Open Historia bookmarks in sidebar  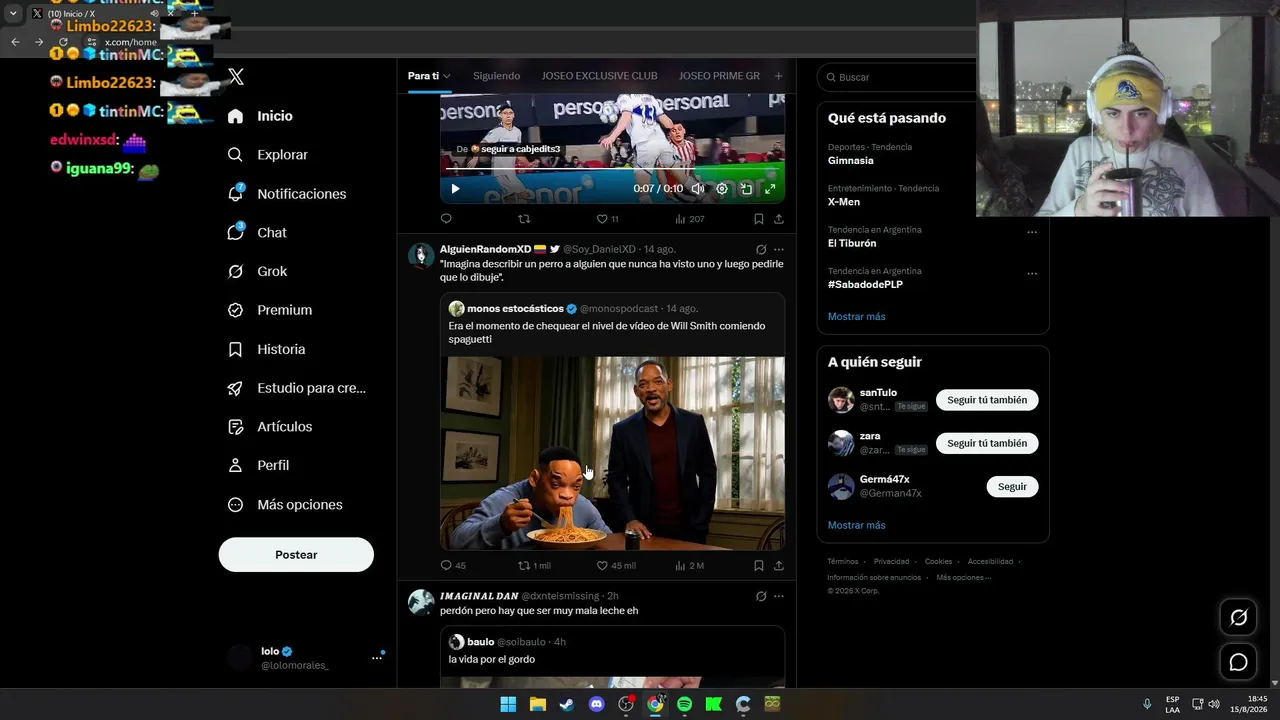tap(266, 349)
